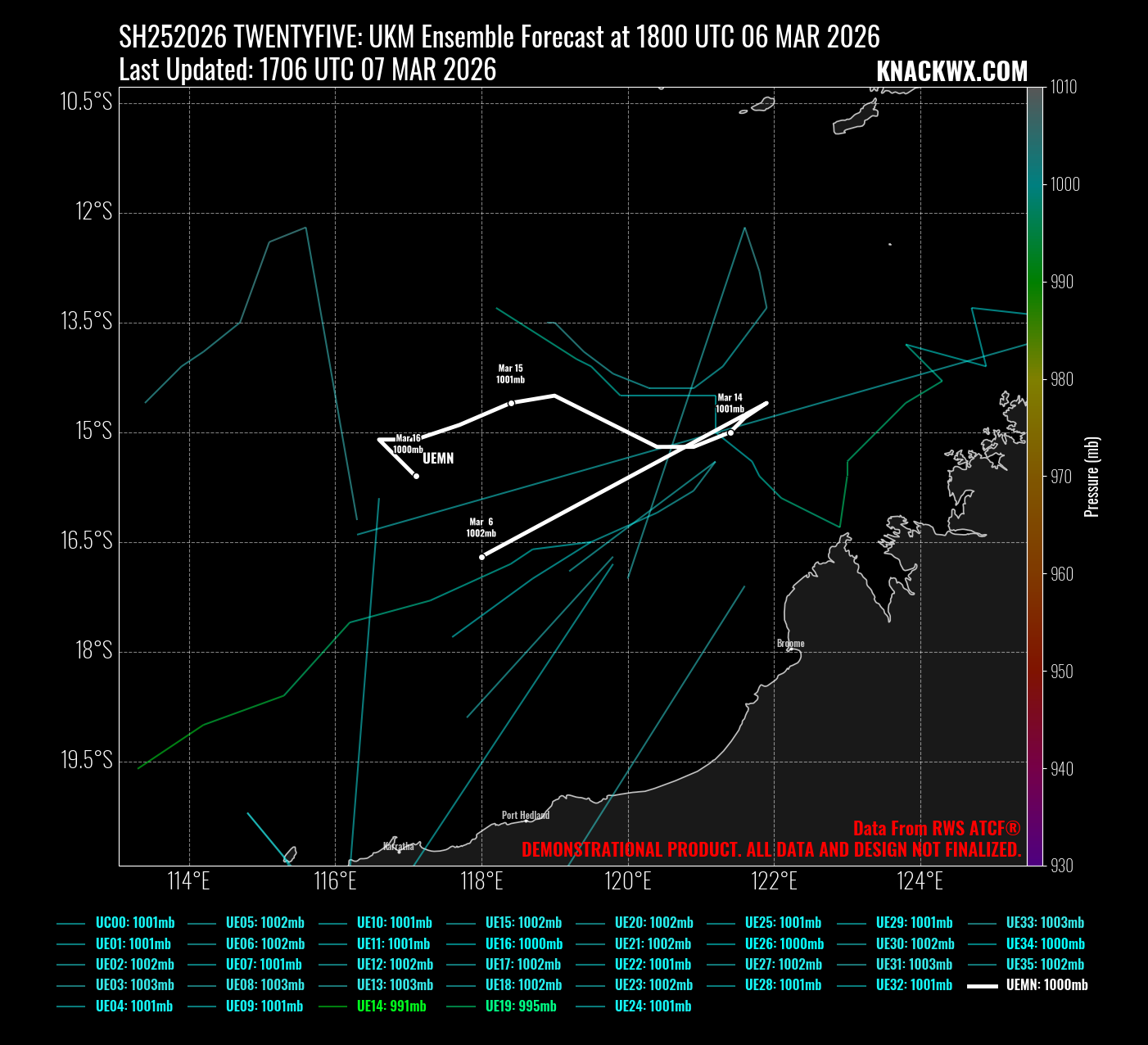Click the "Data From RWS ATCF" red text
The height and width of the screenshot is (1045, 1148).
point(937,828)
